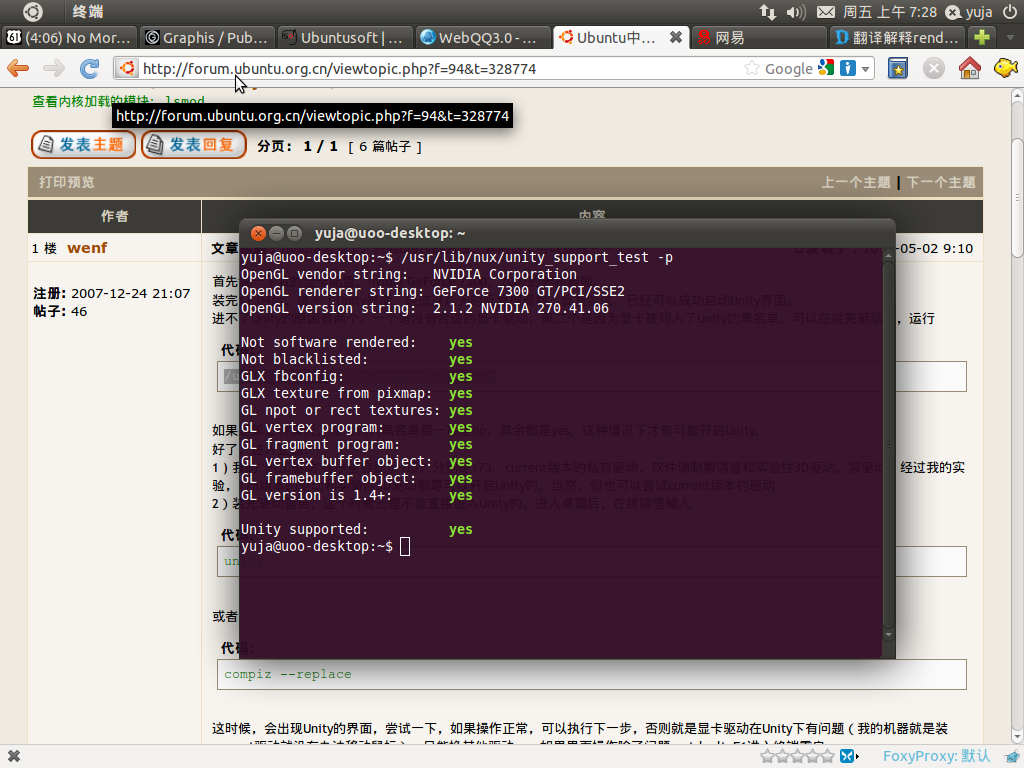Go to 上一个主题 previous topic link
1024x768 pixels.
[x=856, y=182]
